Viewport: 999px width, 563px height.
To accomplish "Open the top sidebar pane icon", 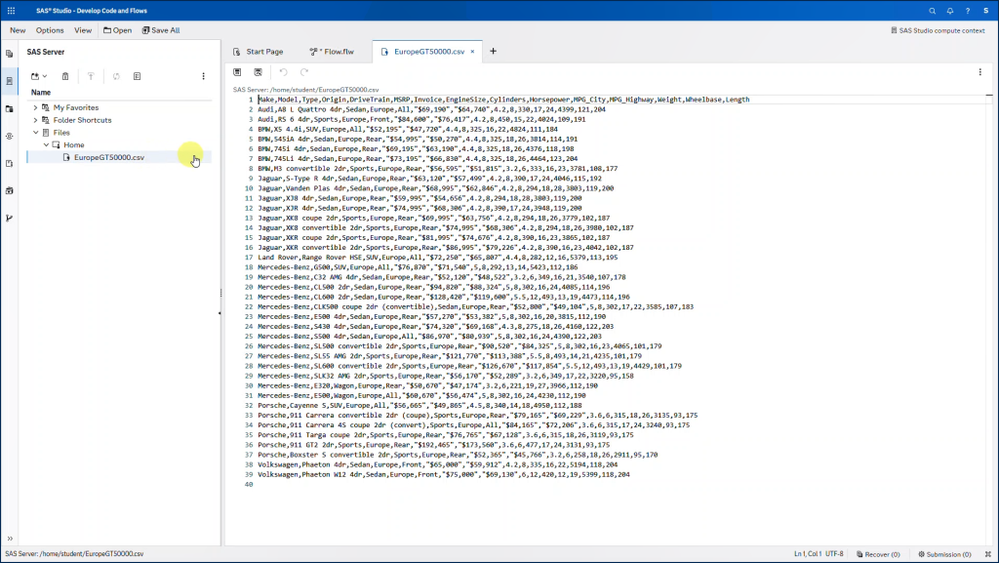I will (x=9, y=54).
